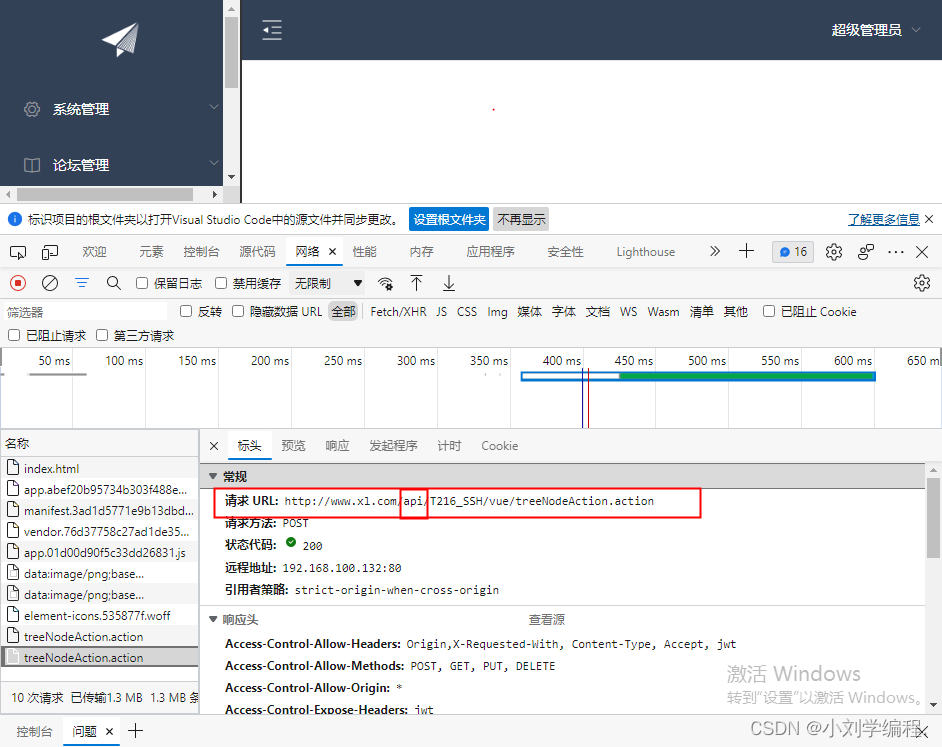Stop recording network log

coord(18,282)
